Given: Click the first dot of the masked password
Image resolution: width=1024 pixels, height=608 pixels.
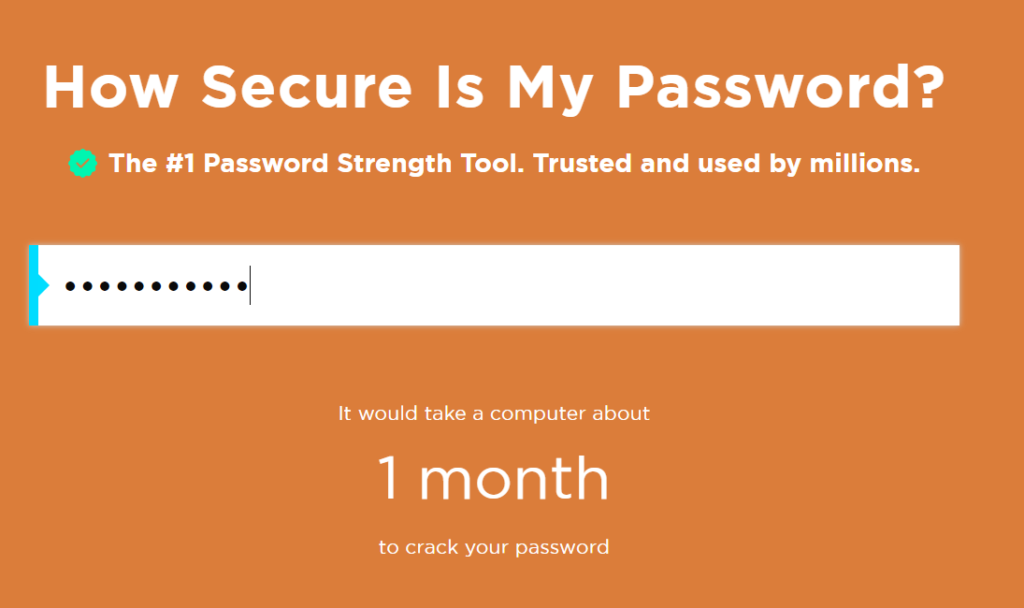Looking at the screenshot, I should click(x=71, y=287).
